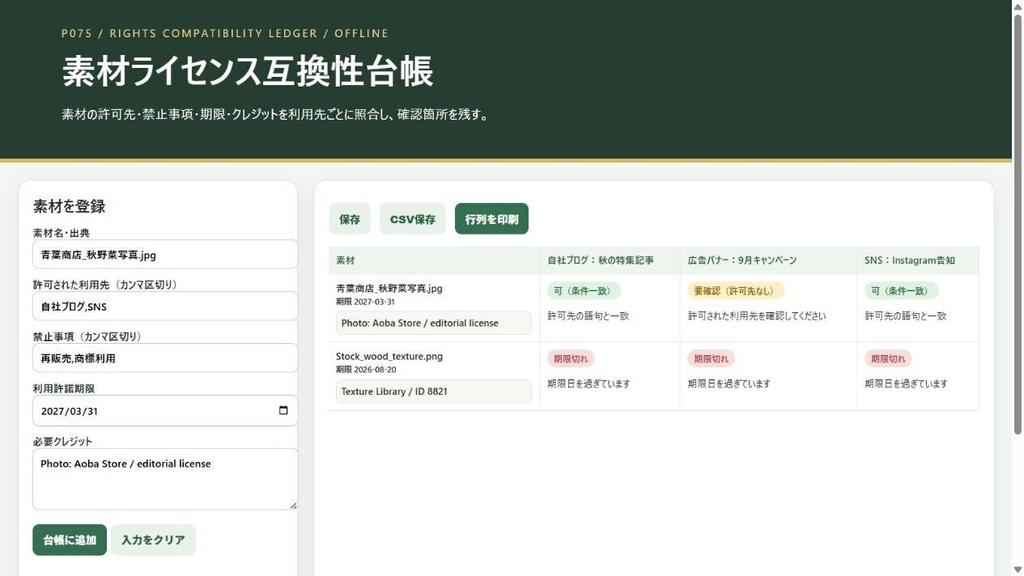
Task: Grab the textarea resize handle in 必要クレジット
Action: (293, 505)
